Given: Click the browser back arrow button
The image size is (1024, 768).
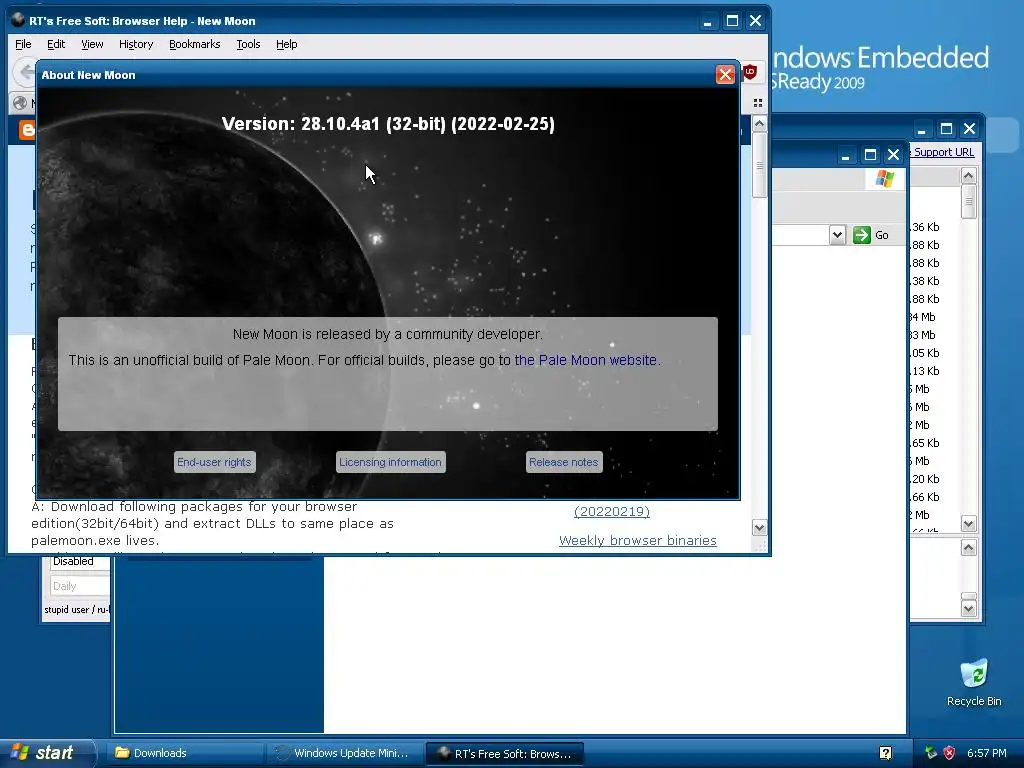Looking at the screenshot, I should 25,71.
